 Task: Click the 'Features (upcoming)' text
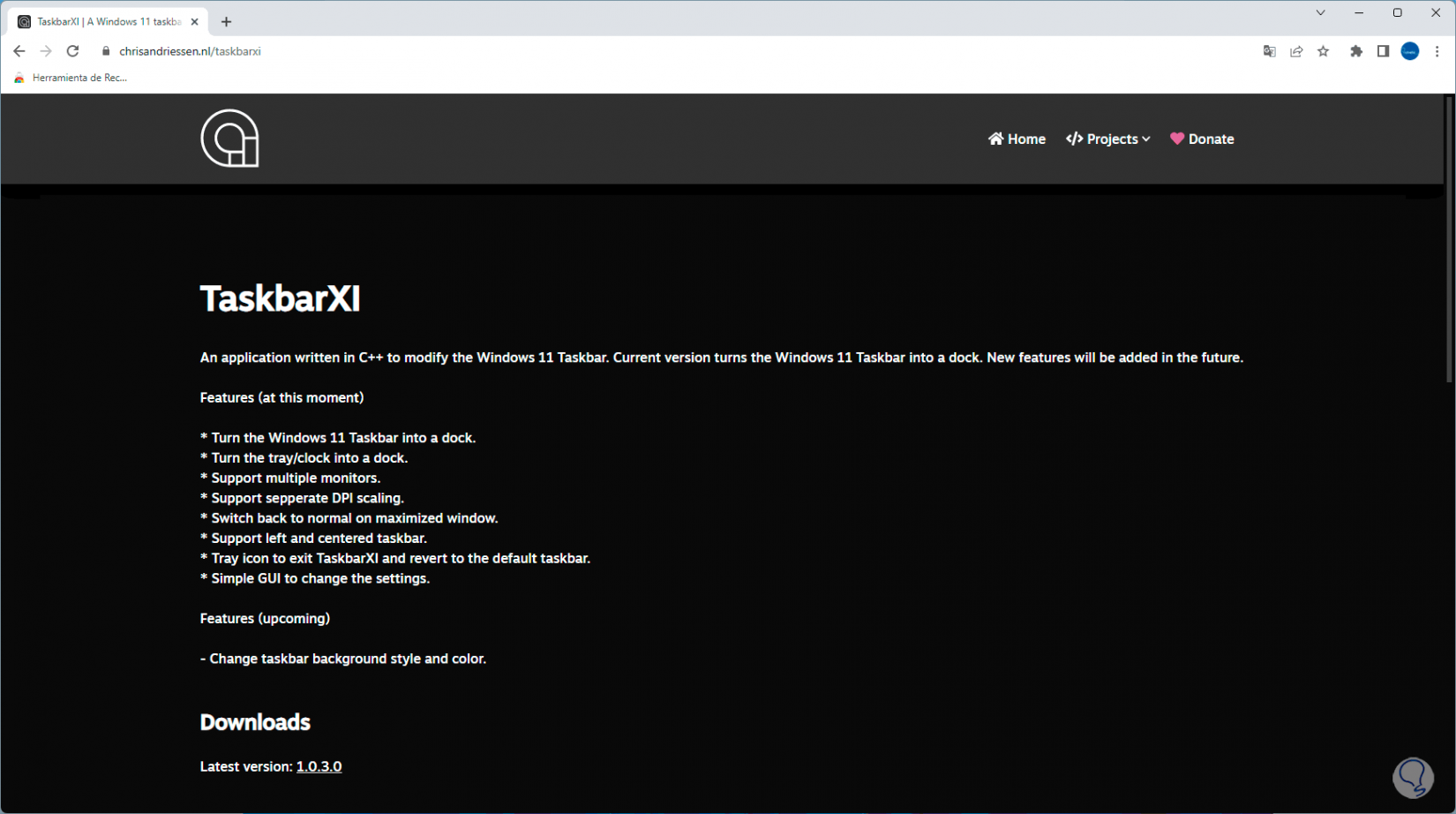(265, 618)
